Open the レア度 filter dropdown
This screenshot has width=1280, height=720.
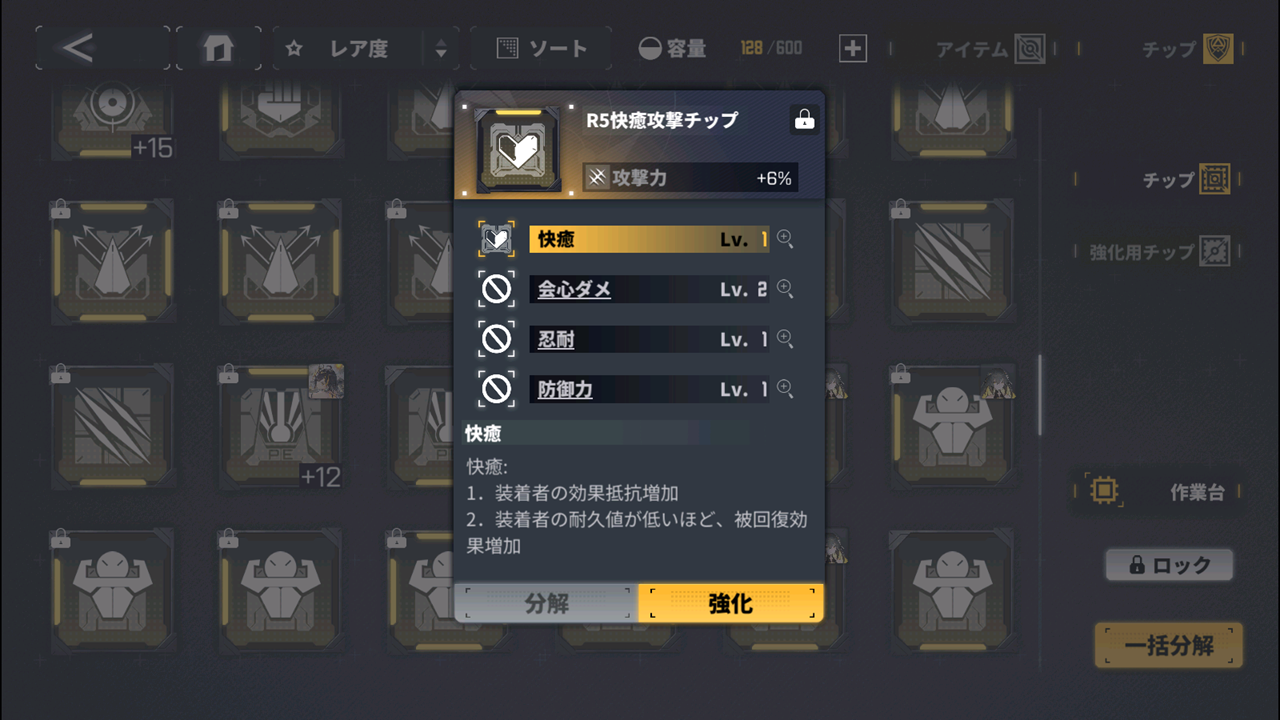[366, 48]
